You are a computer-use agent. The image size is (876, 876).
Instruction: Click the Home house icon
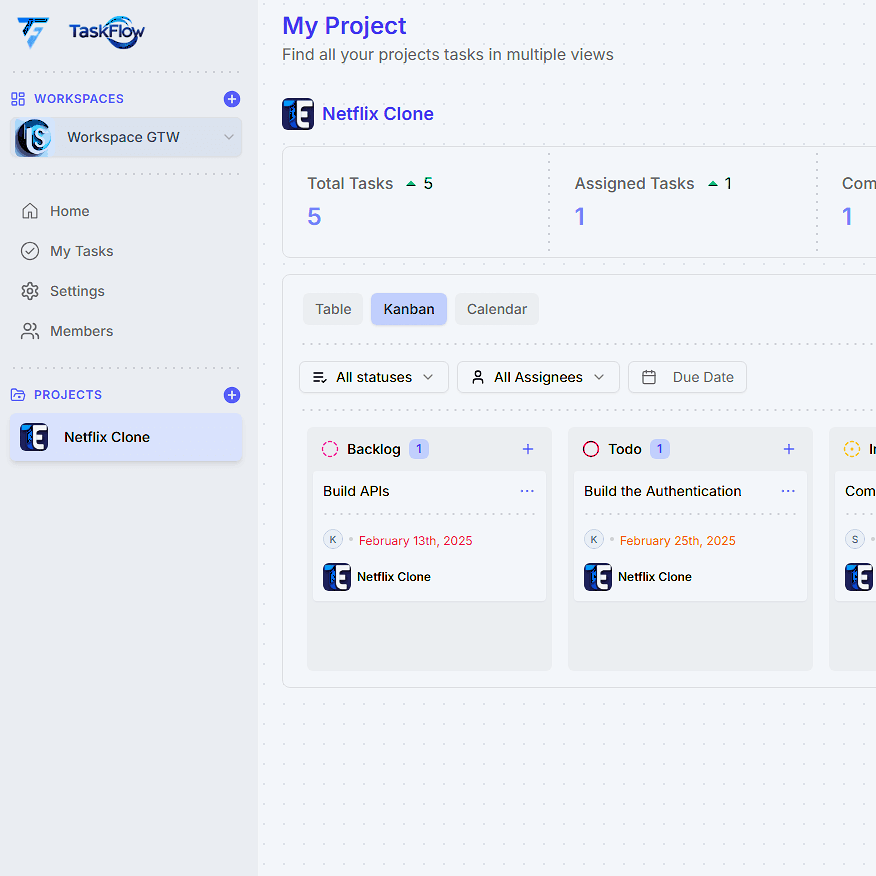coord(30,211)
